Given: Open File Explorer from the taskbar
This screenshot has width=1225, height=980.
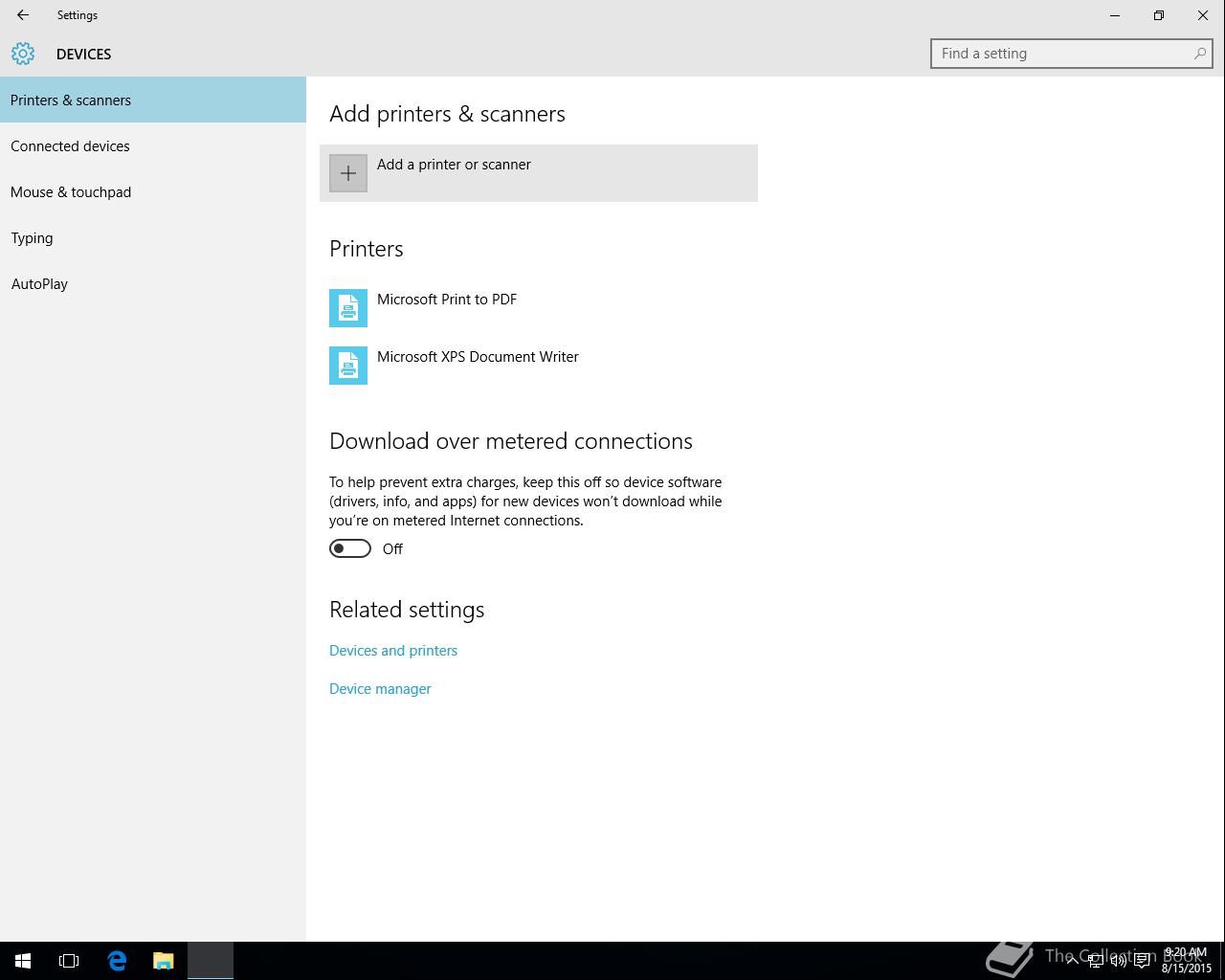Looking at the screenshot, I should click(x=164, y=961).
